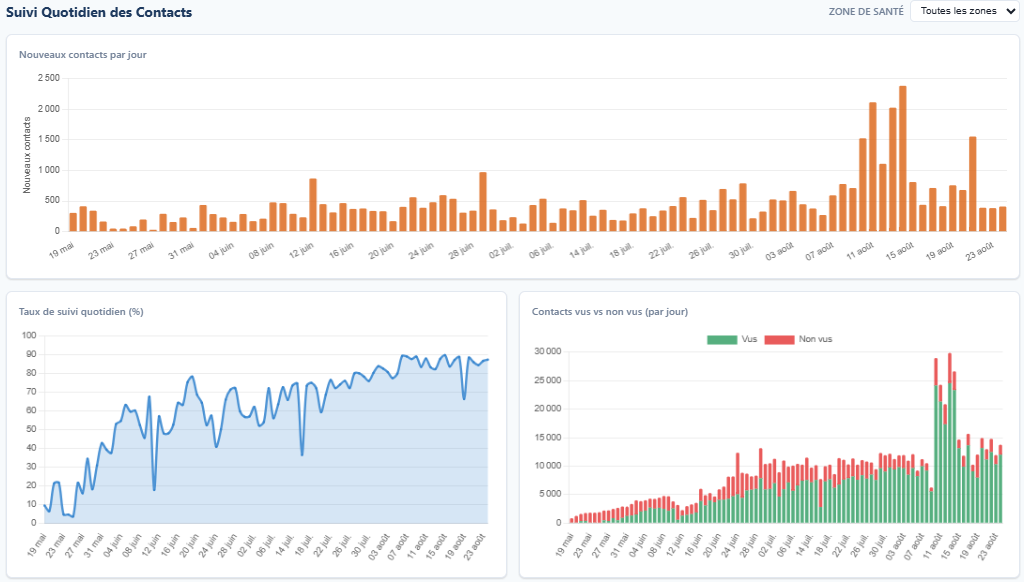Screen dimensions: 1024x582
Task: Click 28 juin on the Nouveaux contacts chart axis
Action: tap(462, 250)
